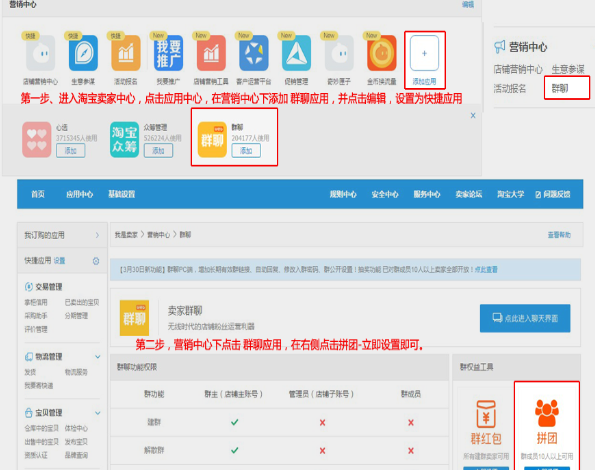The width and height of the screenshot is (595, 470).
Task: Click 营销中心 in the breadcrumb
Action: [x=158, y=235]
